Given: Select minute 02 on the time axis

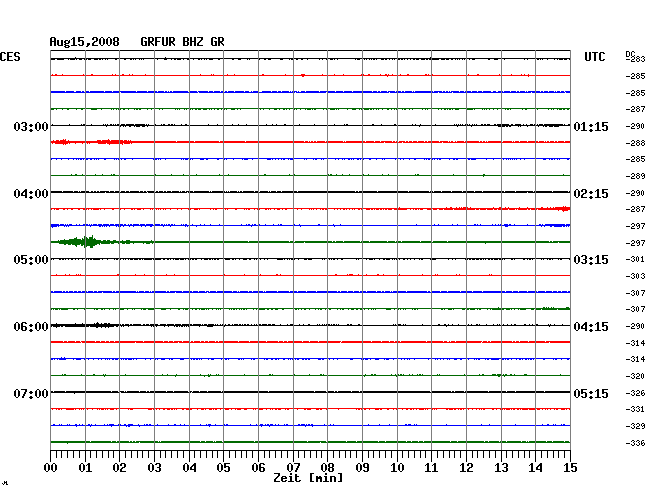Looking at the screenshot, I should [x=119, y=468].
